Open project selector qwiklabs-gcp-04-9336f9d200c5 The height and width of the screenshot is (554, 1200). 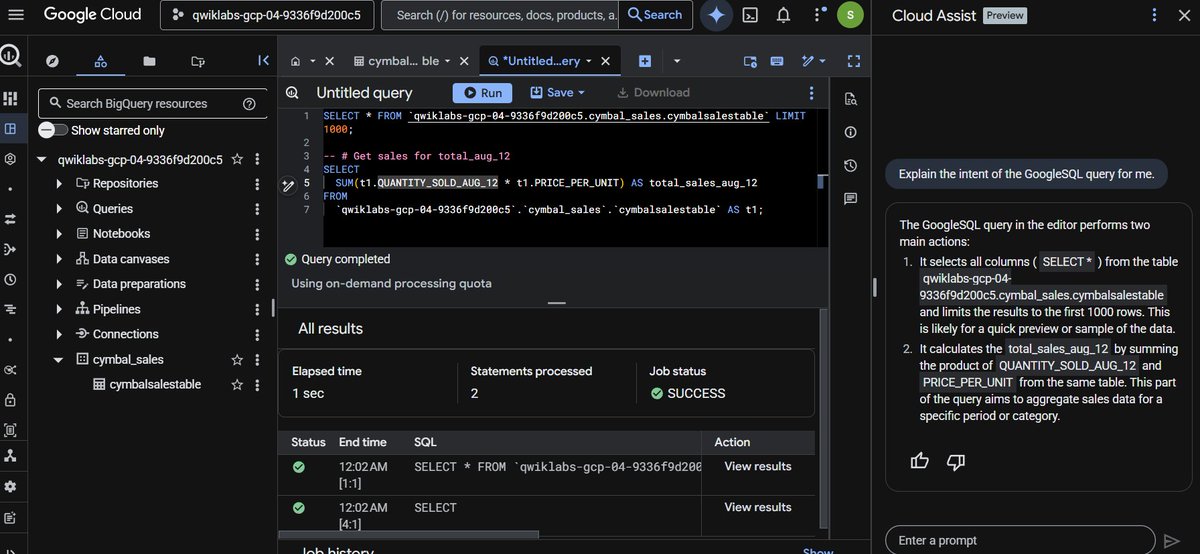tap(267, 15)
